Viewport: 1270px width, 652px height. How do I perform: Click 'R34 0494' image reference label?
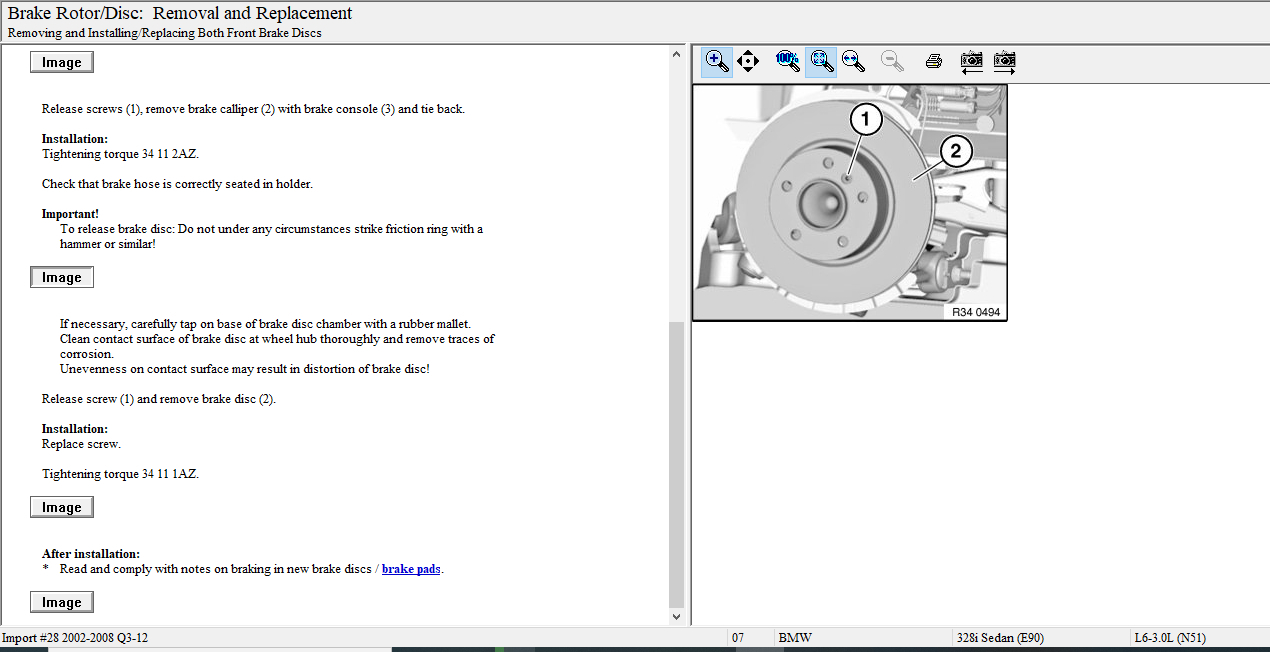974,312
